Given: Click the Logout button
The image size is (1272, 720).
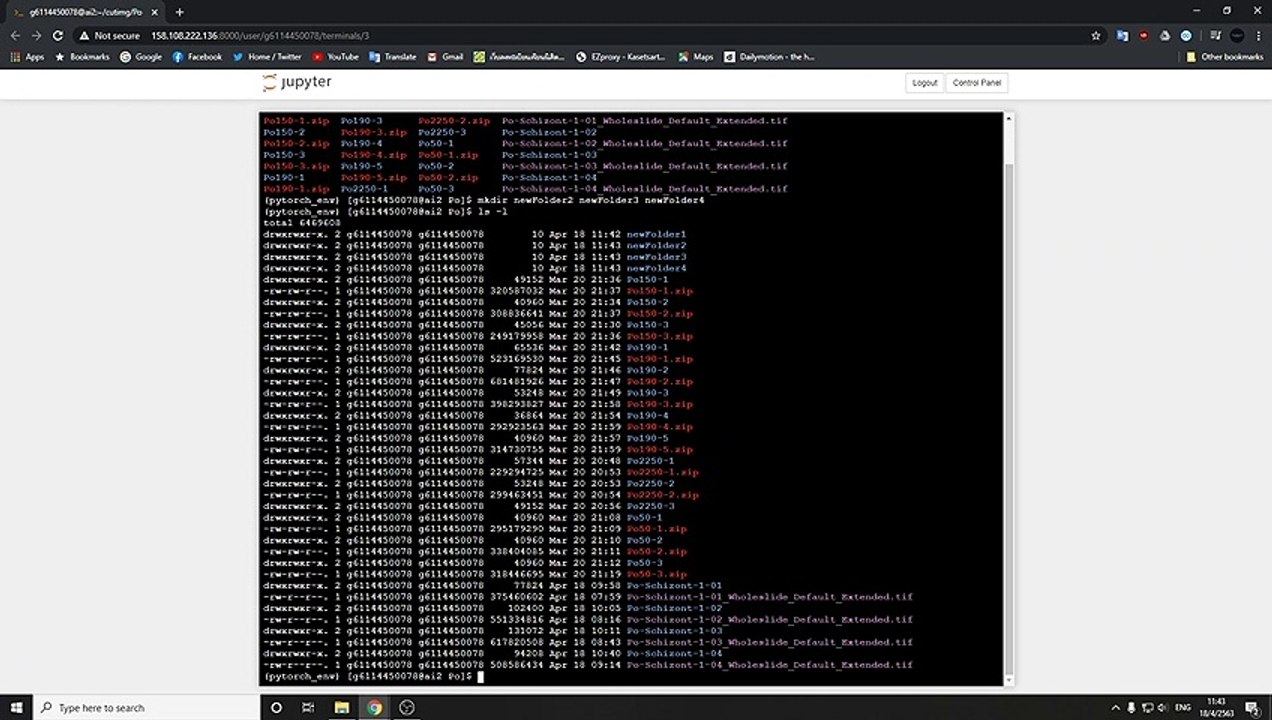Looking at the screenshot, I should pyautogui.click(x=925, y=83).
